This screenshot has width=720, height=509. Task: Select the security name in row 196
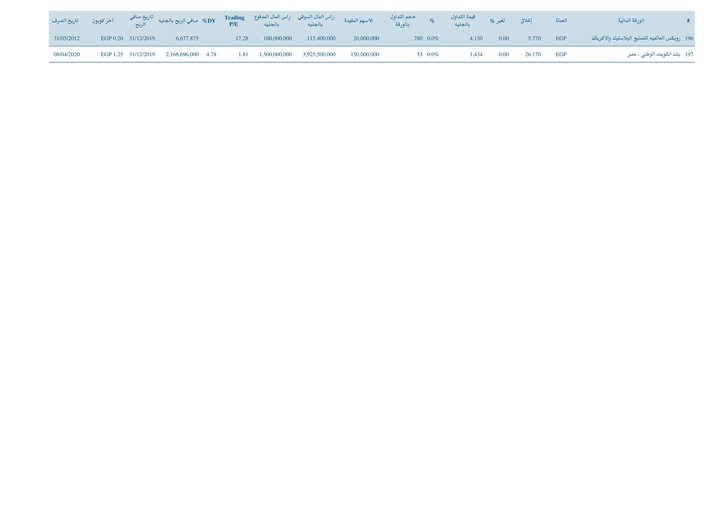(x=636, y=39)
